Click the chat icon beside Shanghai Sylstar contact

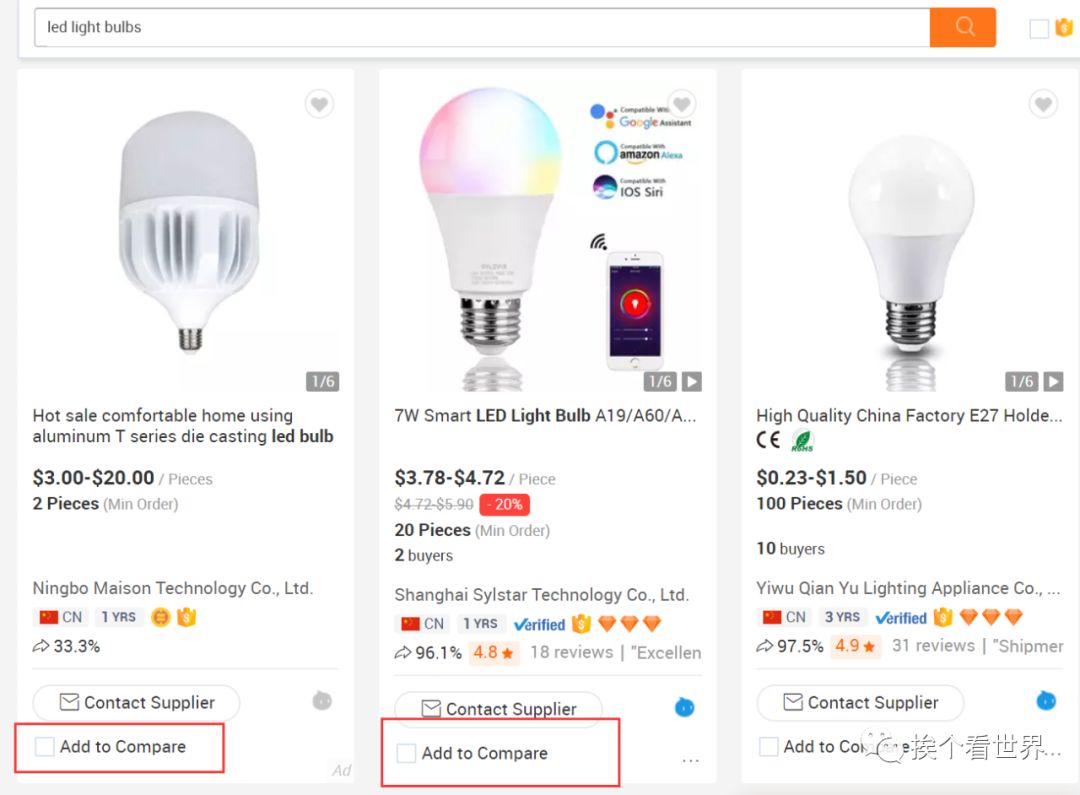(685, 707)
